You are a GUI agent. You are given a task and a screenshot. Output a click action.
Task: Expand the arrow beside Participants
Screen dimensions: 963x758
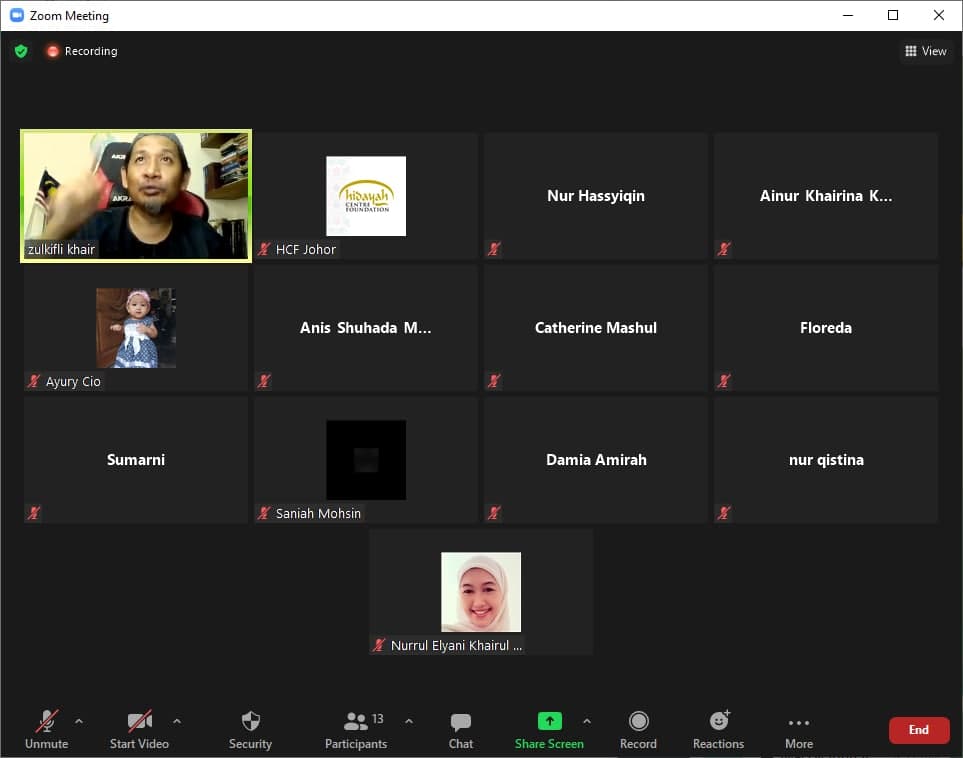pos(408,721)
